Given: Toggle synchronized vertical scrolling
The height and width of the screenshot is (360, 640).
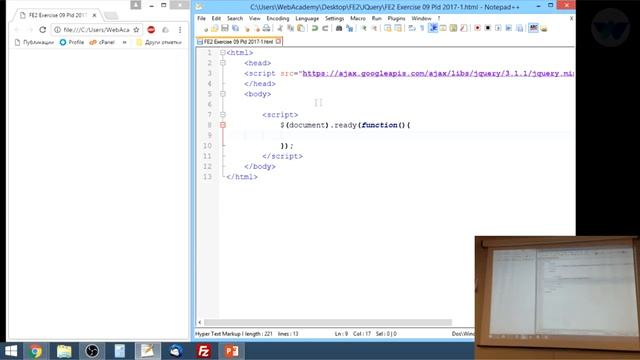Looking at the screenshot, I should click(387, 28).
